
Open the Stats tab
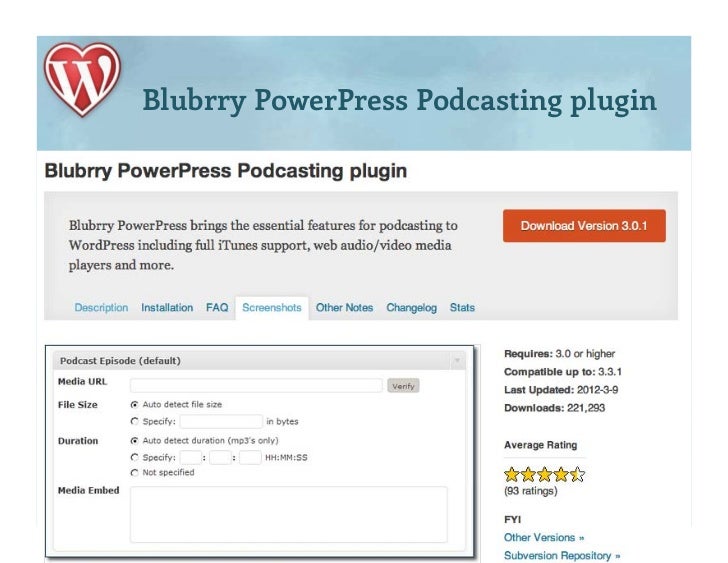click(x=462, y=308)
